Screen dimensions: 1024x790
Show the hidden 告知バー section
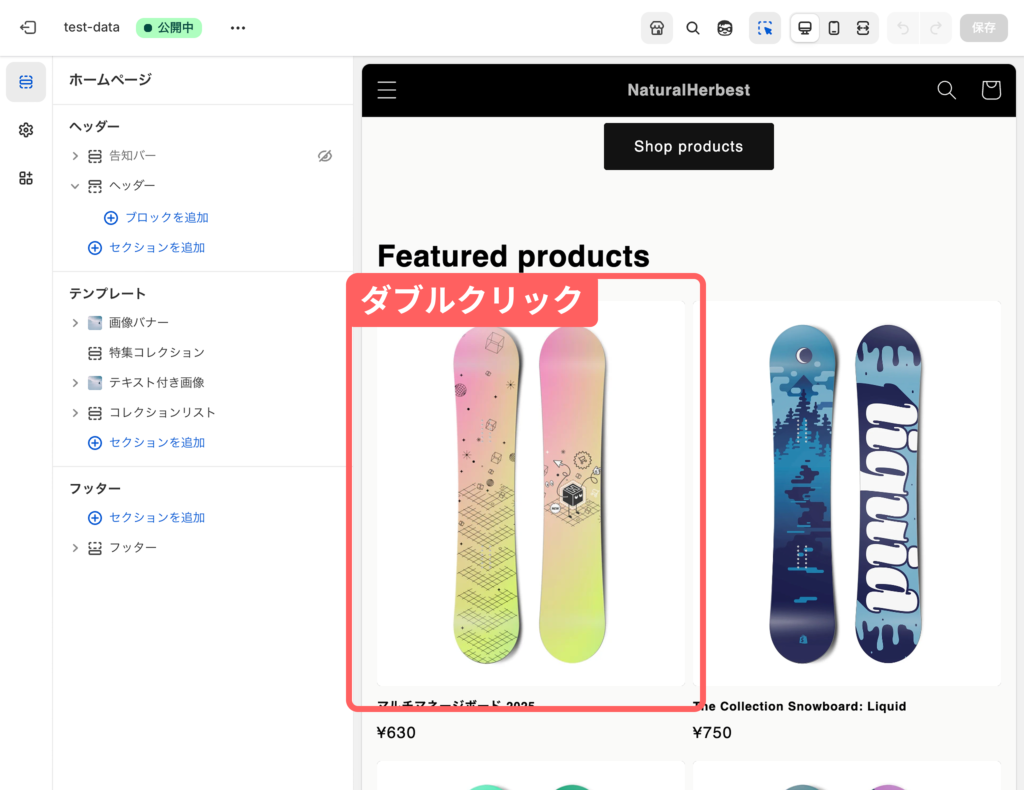click(x=325, y=156)
